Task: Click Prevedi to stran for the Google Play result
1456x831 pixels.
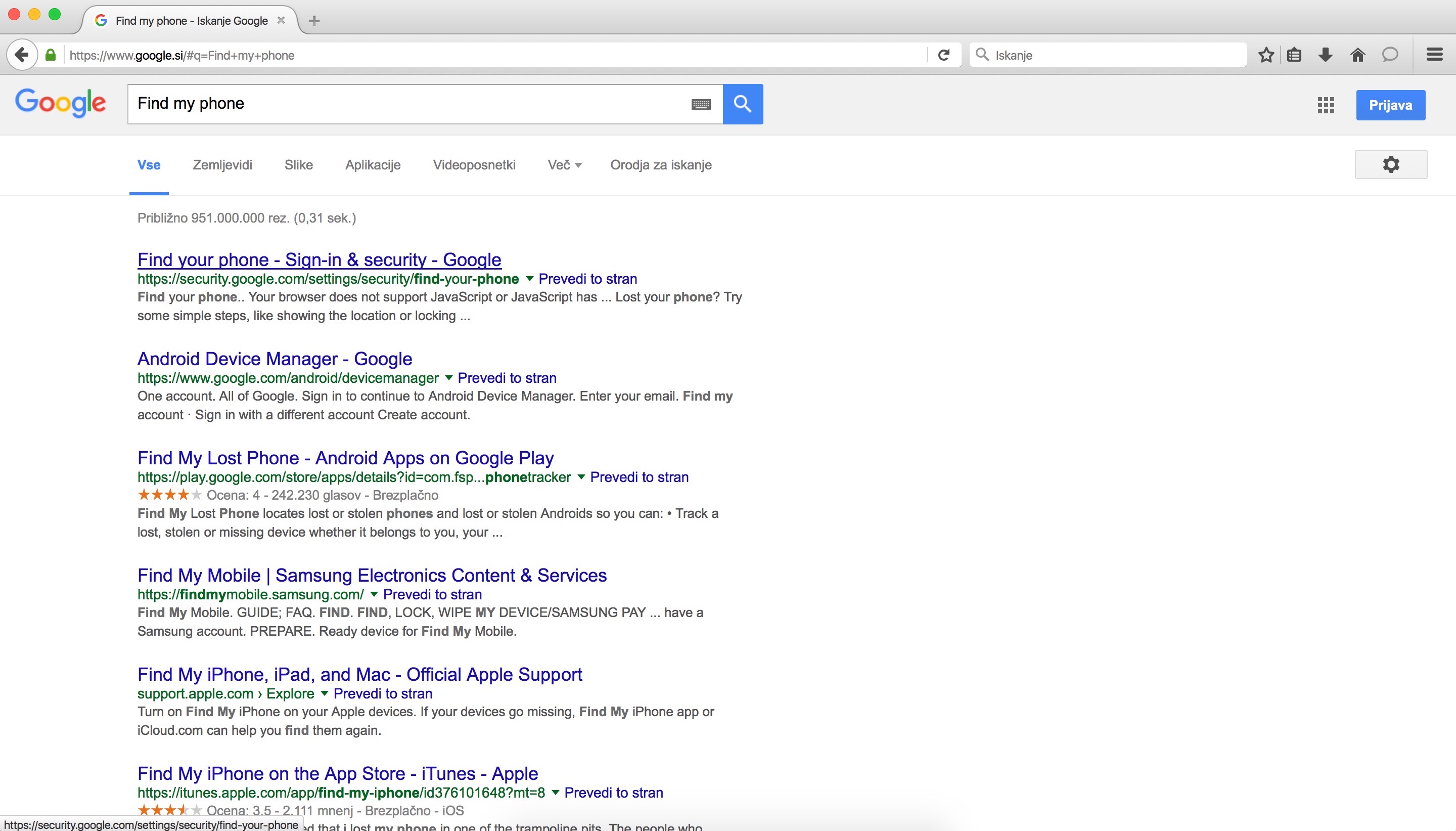Action: [640, 477]
